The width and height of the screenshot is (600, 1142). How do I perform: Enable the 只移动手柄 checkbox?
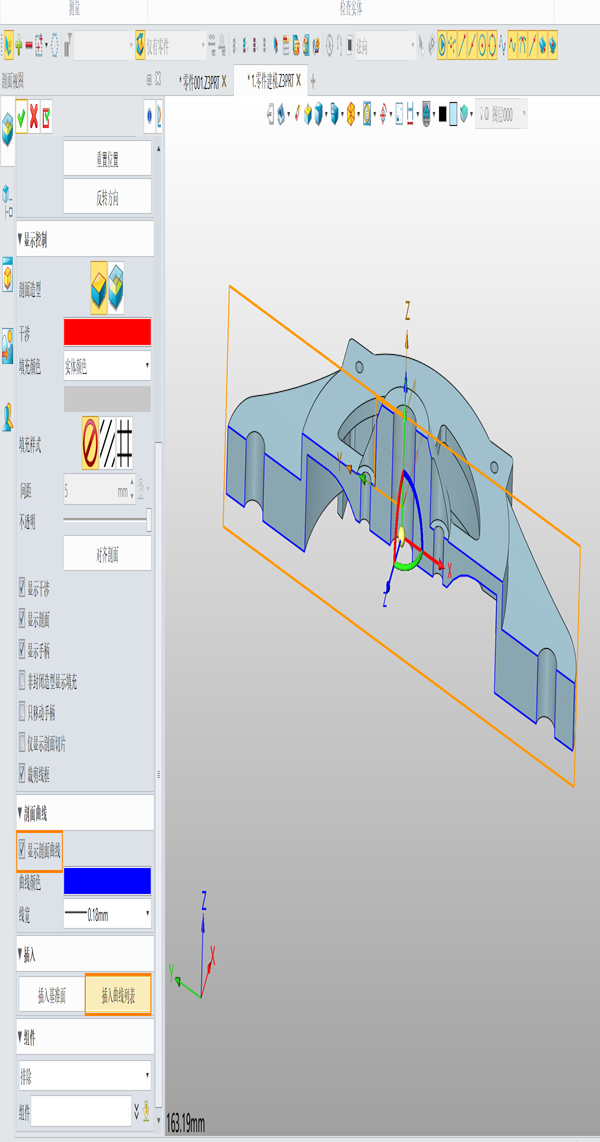click(x=22, y=713)
